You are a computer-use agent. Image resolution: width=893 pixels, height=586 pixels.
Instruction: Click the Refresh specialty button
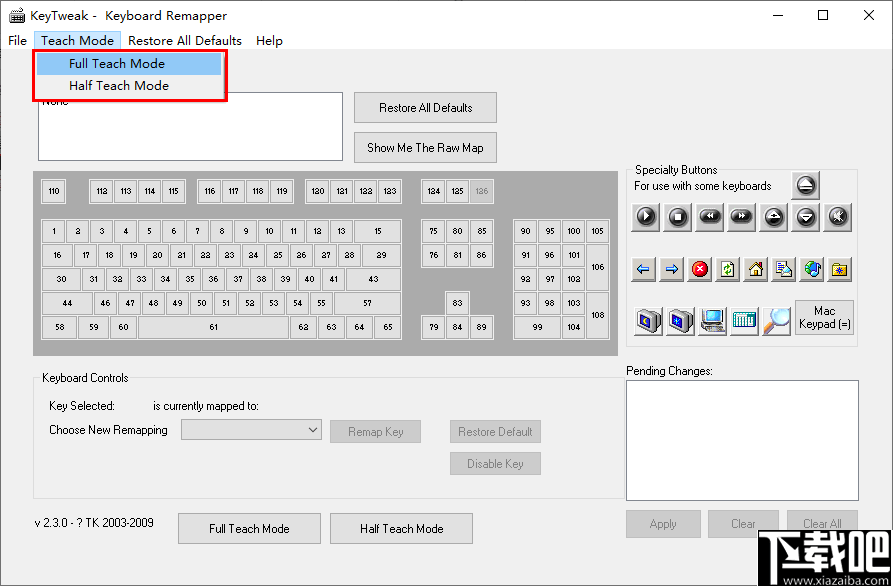coord(725,269)
